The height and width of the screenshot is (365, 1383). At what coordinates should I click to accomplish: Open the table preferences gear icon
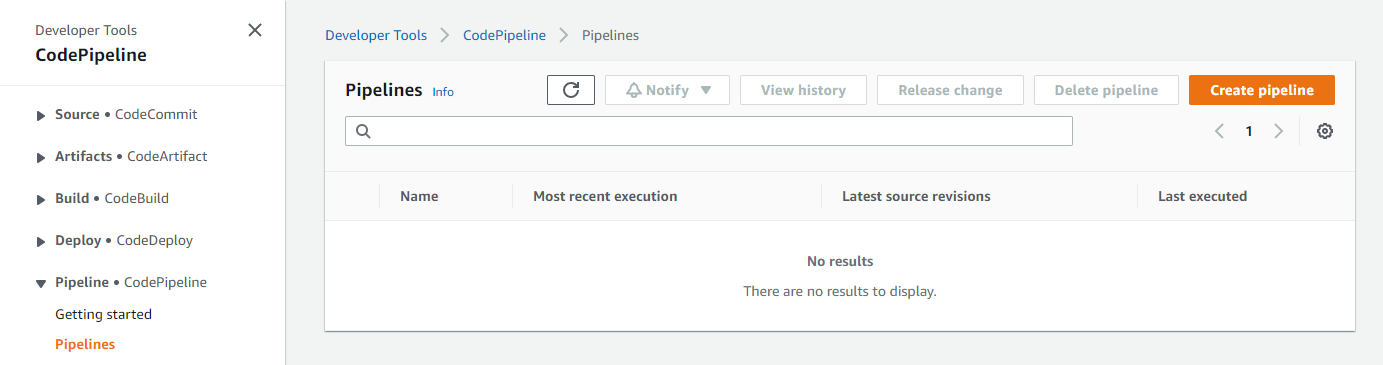(1325, 131)
